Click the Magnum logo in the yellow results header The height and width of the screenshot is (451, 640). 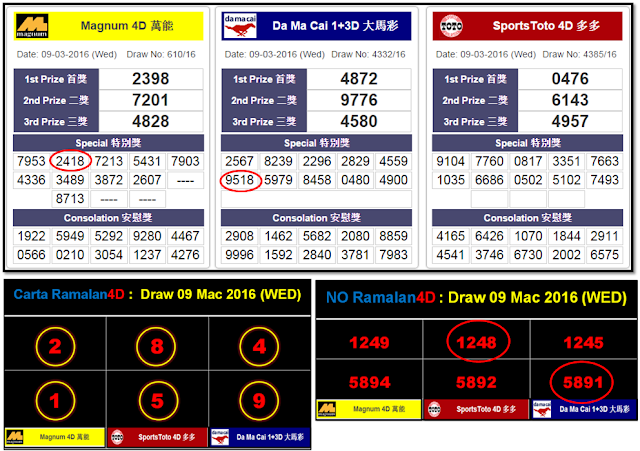(x=32, y=26)
